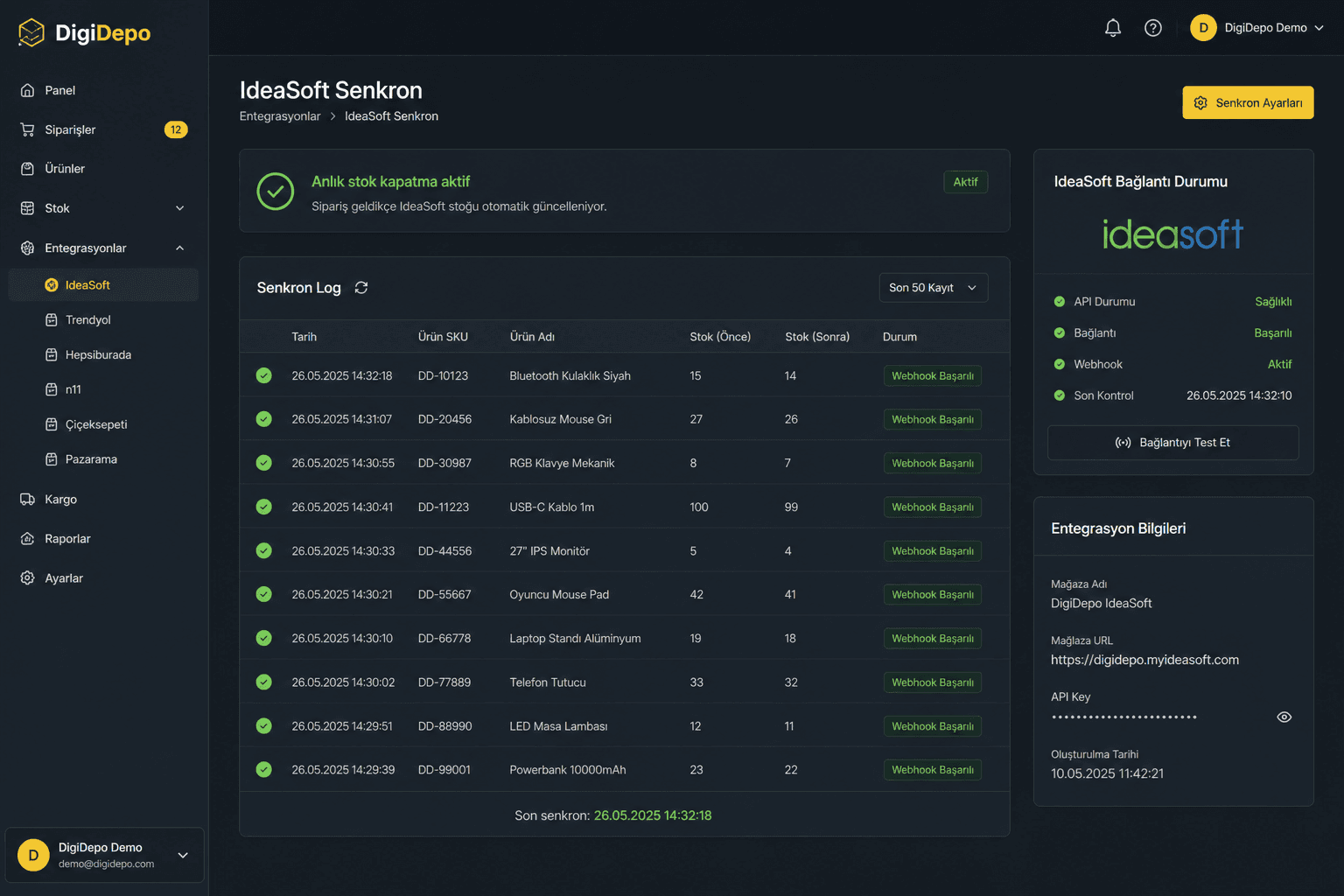This screenshot has height=896, width=1344.
Task: Open Senkron Ayarları
Action: 1248,102
